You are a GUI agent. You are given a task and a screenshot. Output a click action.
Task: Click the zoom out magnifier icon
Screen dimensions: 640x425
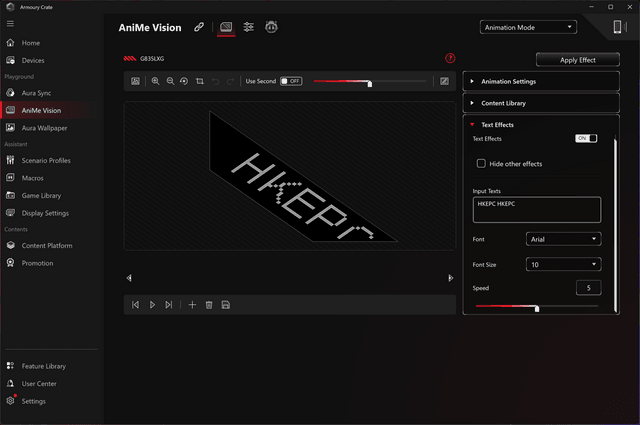click(x=170, y=81)
